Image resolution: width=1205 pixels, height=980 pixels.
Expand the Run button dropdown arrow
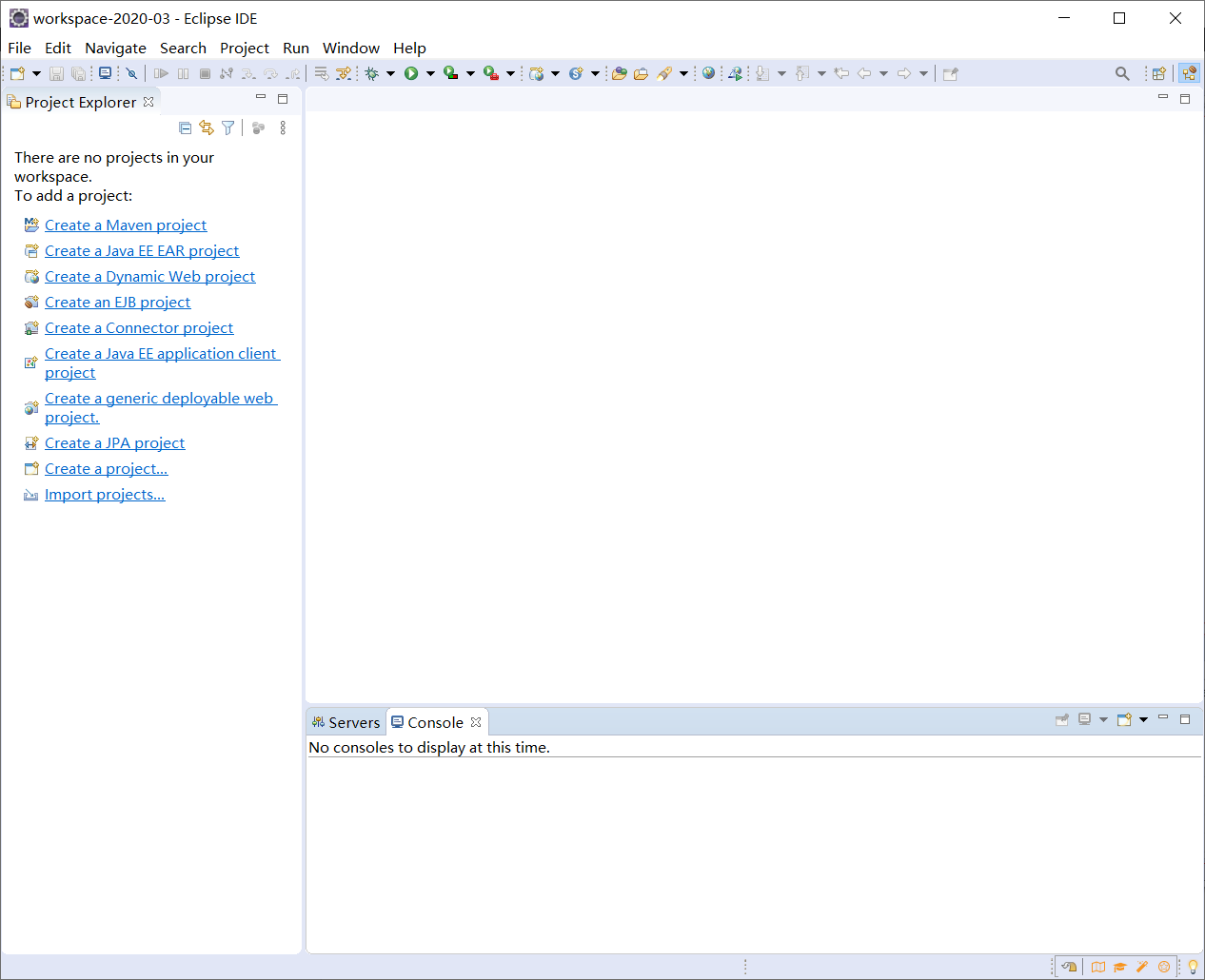(x=430, y=73)
